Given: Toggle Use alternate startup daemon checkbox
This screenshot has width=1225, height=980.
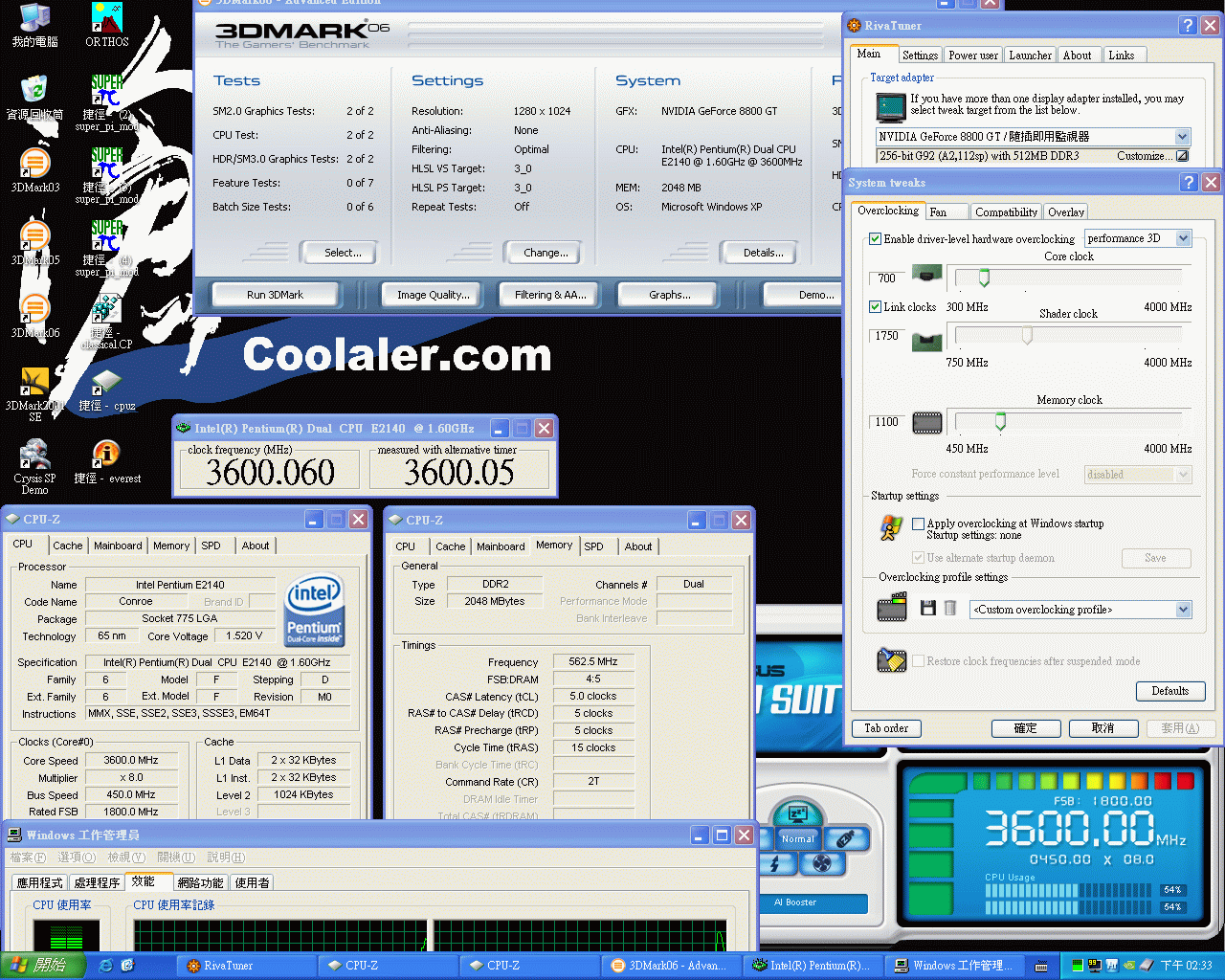Looking at the screenshot, I should (x=919, y=558).
